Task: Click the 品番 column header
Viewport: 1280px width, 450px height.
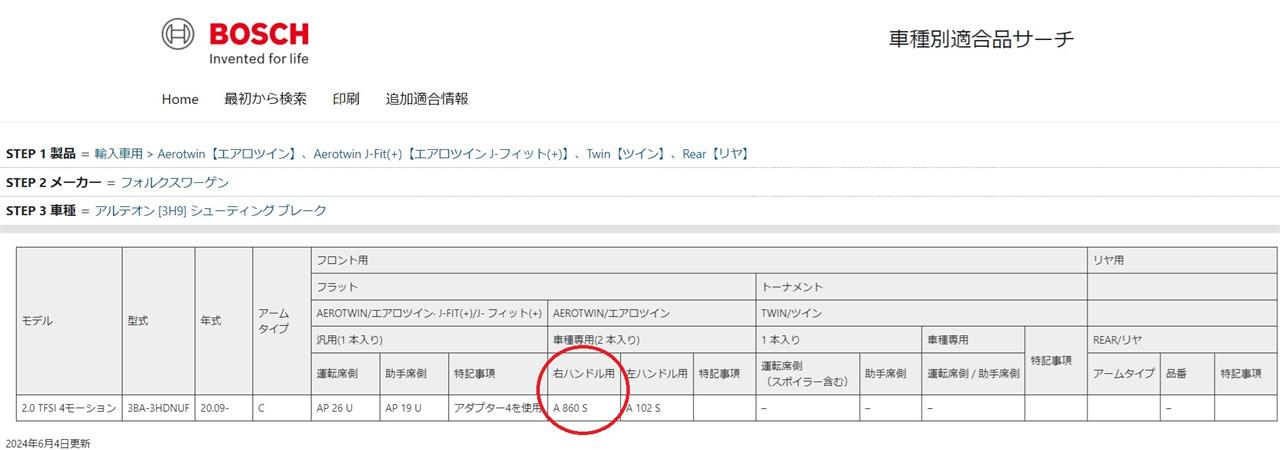Action: coord(1186,373)
